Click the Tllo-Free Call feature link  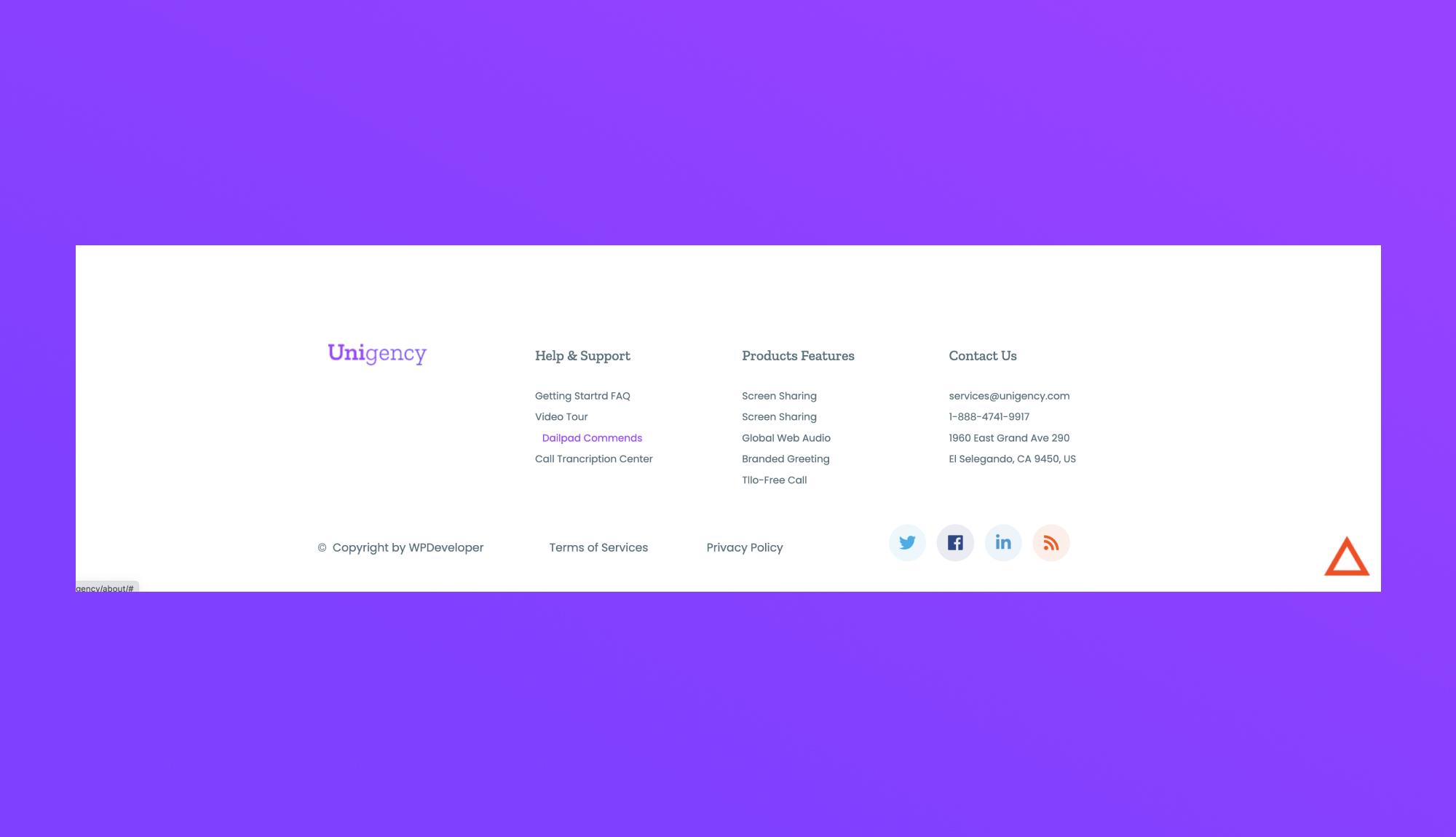pyautogui.click(x=774, y=480)
